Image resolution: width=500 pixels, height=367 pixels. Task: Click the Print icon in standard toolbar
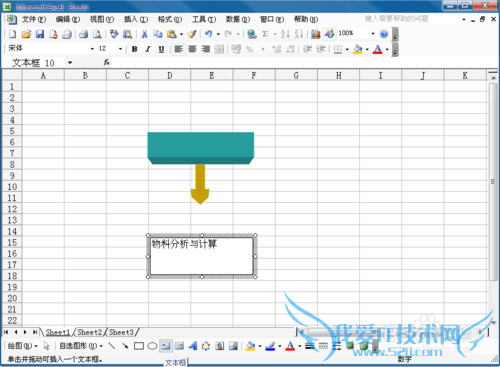[83, 34]
